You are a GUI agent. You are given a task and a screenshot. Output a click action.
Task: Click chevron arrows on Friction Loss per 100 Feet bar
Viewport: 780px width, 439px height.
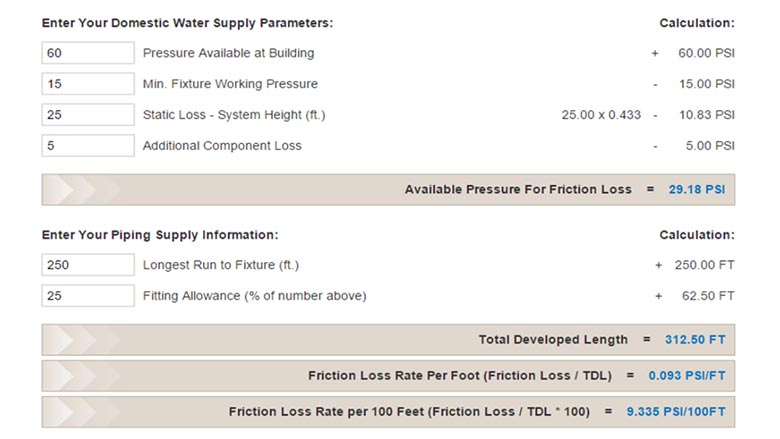coord(82,412)
